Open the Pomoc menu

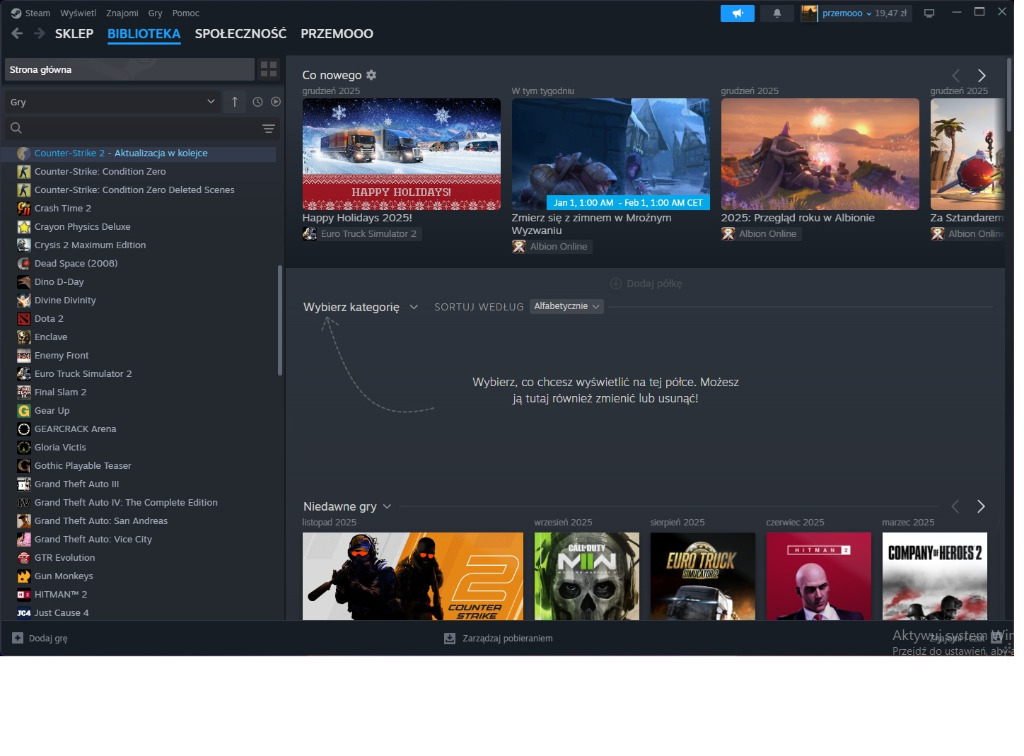click(185, 13)
